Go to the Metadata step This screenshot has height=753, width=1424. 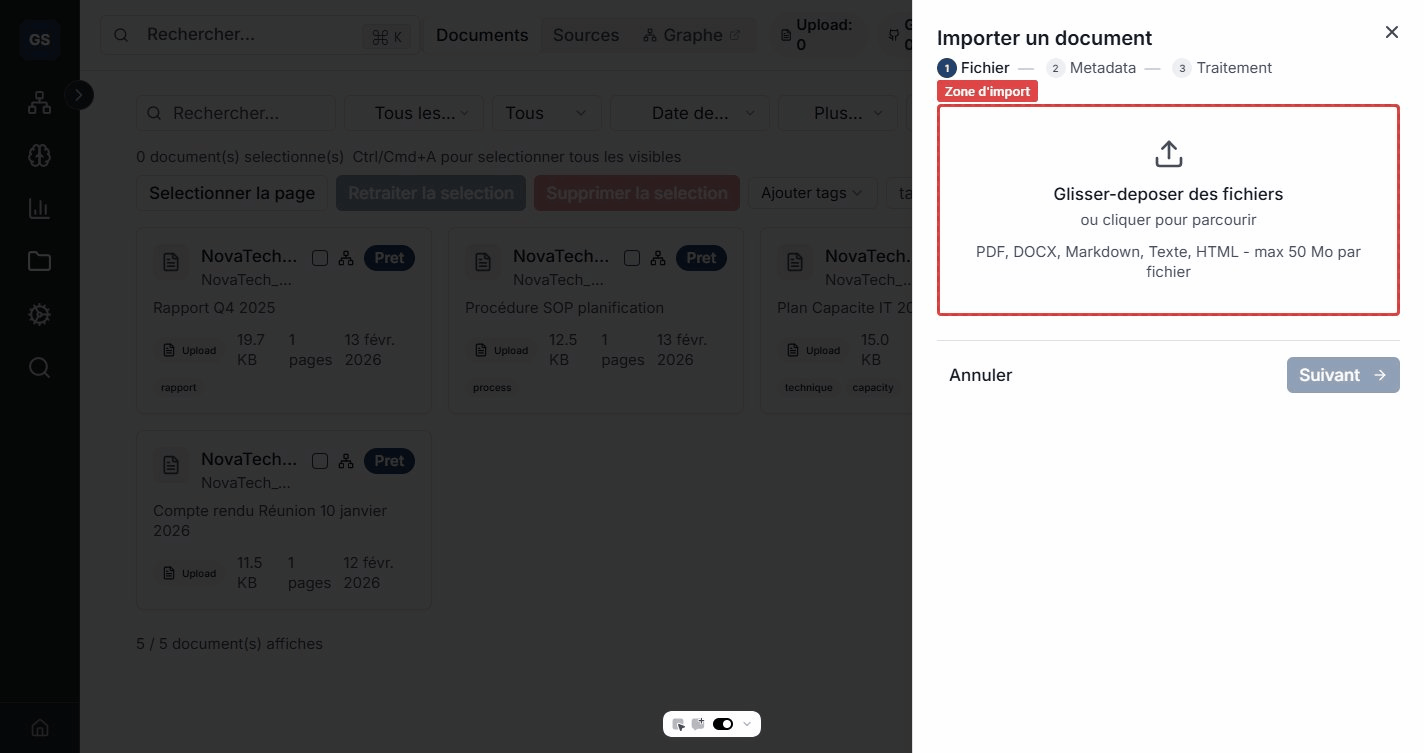pos(1091,68)
